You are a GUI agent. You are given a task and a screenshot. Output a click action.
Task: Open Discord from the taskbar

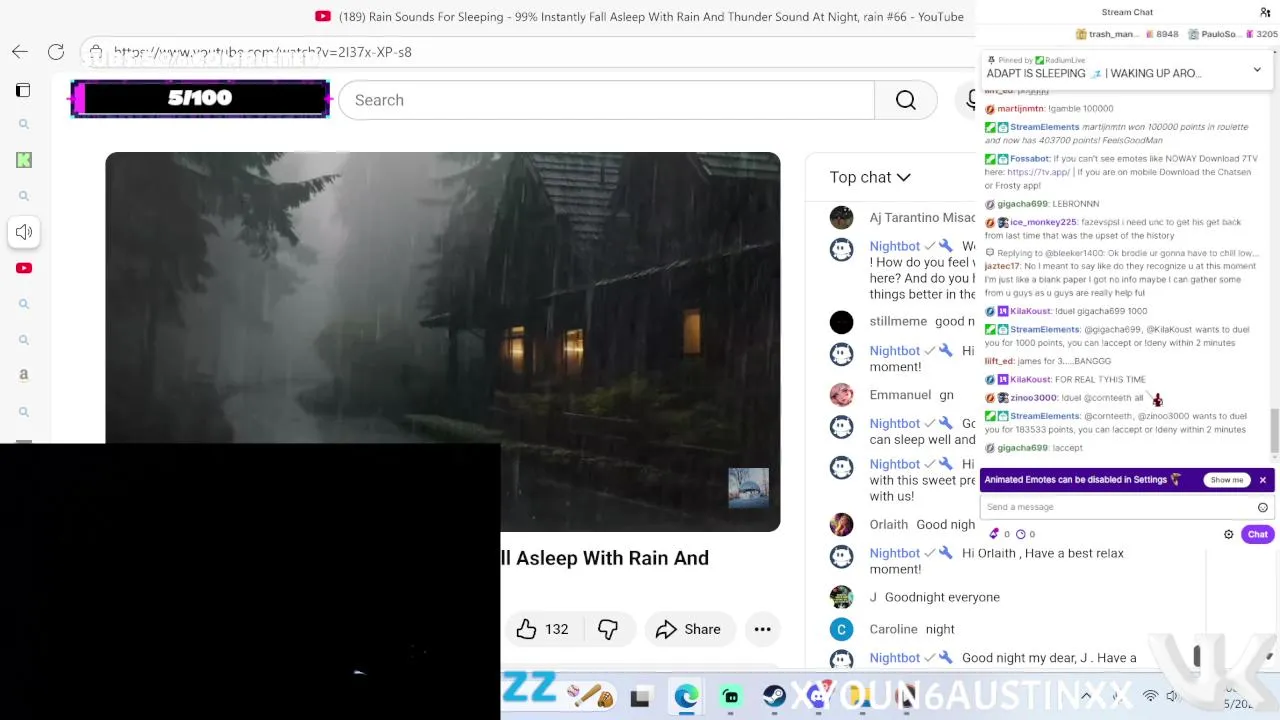point(818,697)
